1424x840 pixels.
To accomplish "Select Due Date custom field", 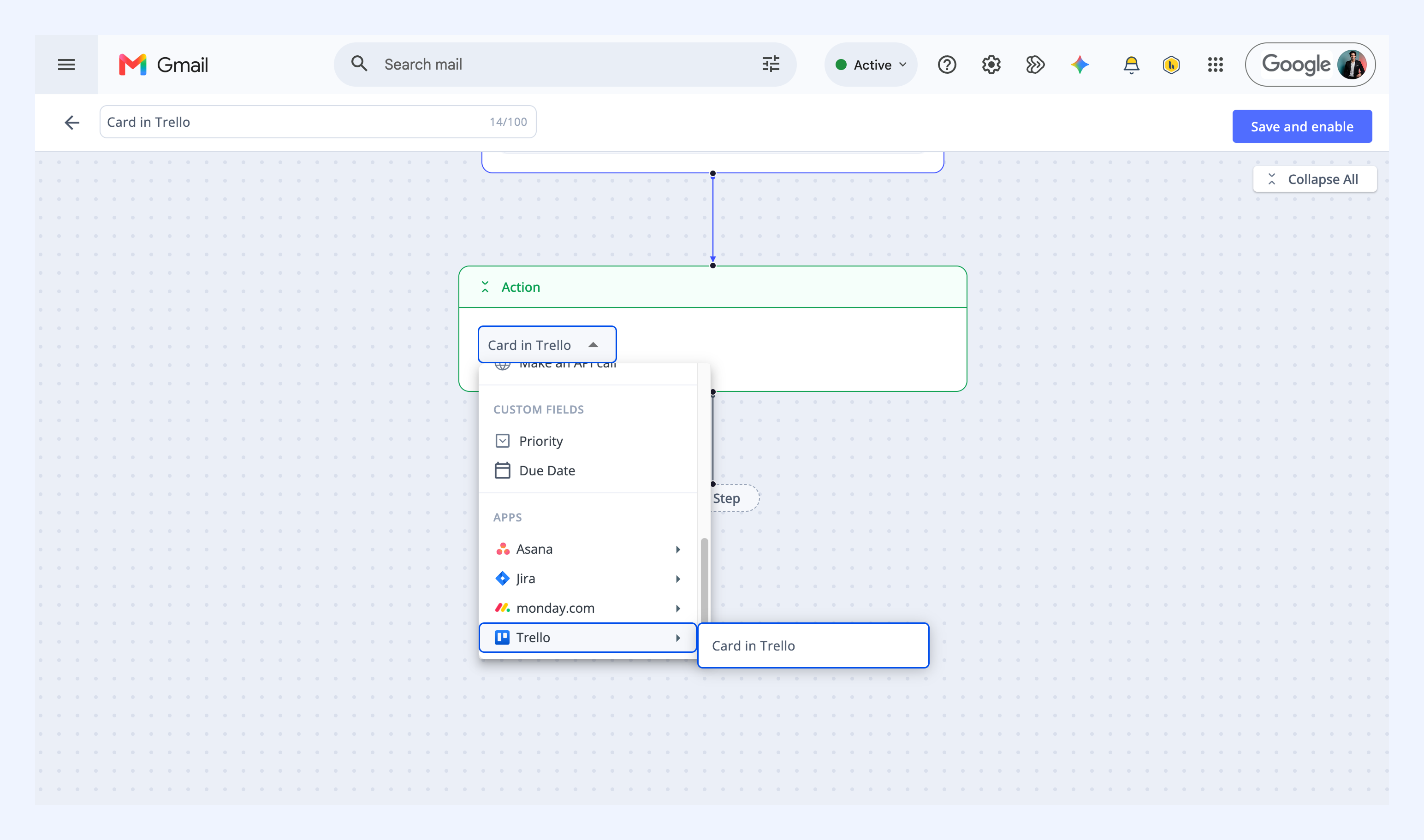I will [x=587, y=470].
